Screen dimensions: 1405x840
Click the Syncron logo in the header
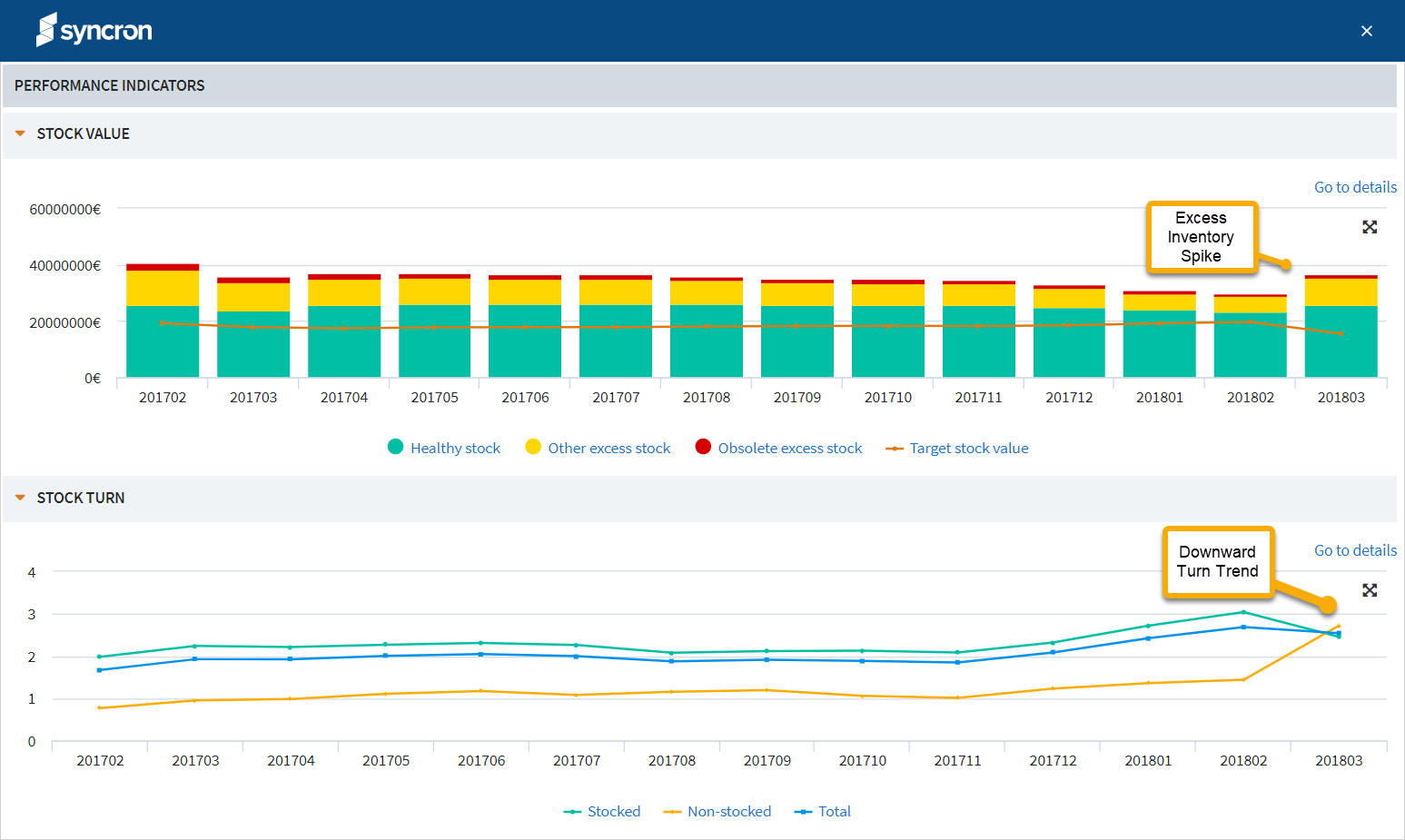pos(94,30)
